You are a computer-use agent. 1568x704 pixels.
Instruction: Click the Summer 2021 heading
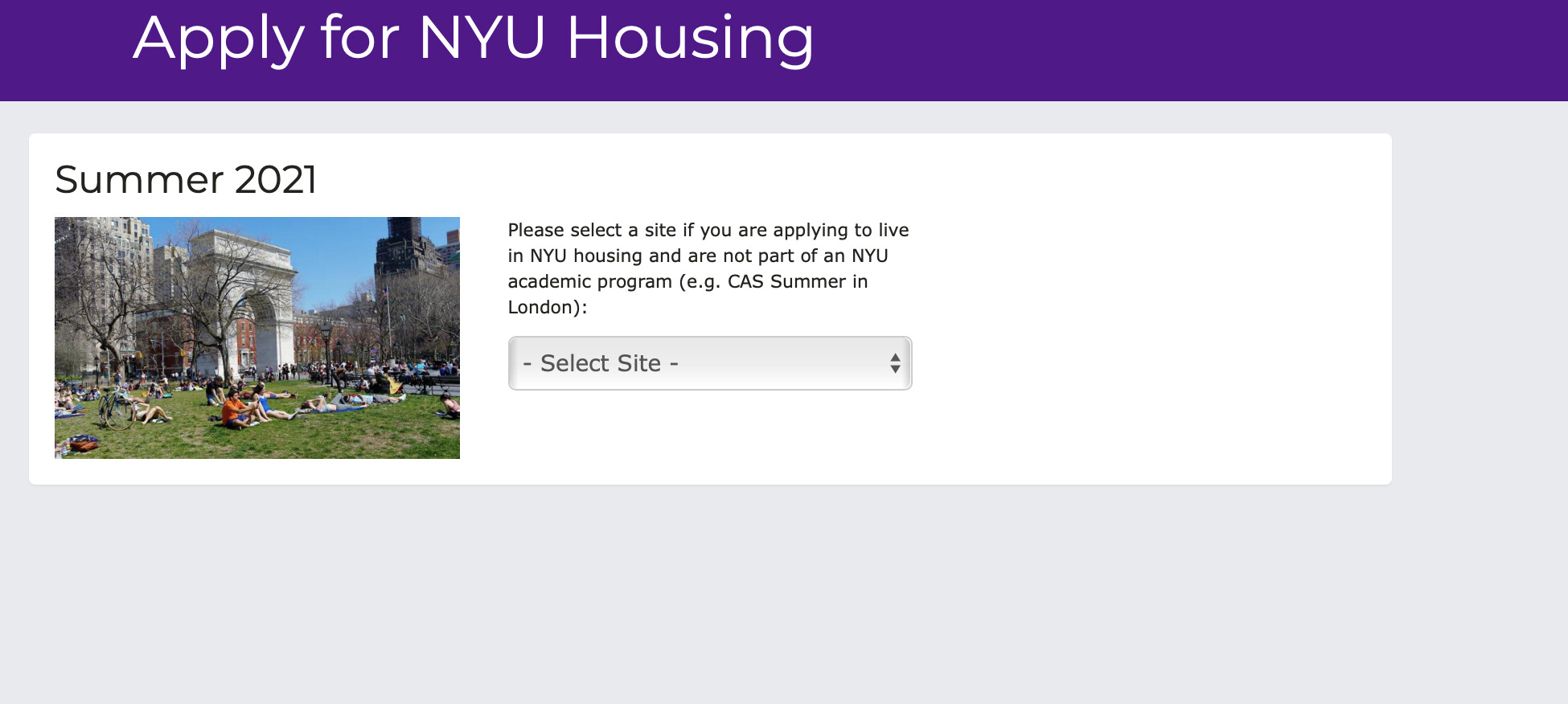tap(186, 179)
